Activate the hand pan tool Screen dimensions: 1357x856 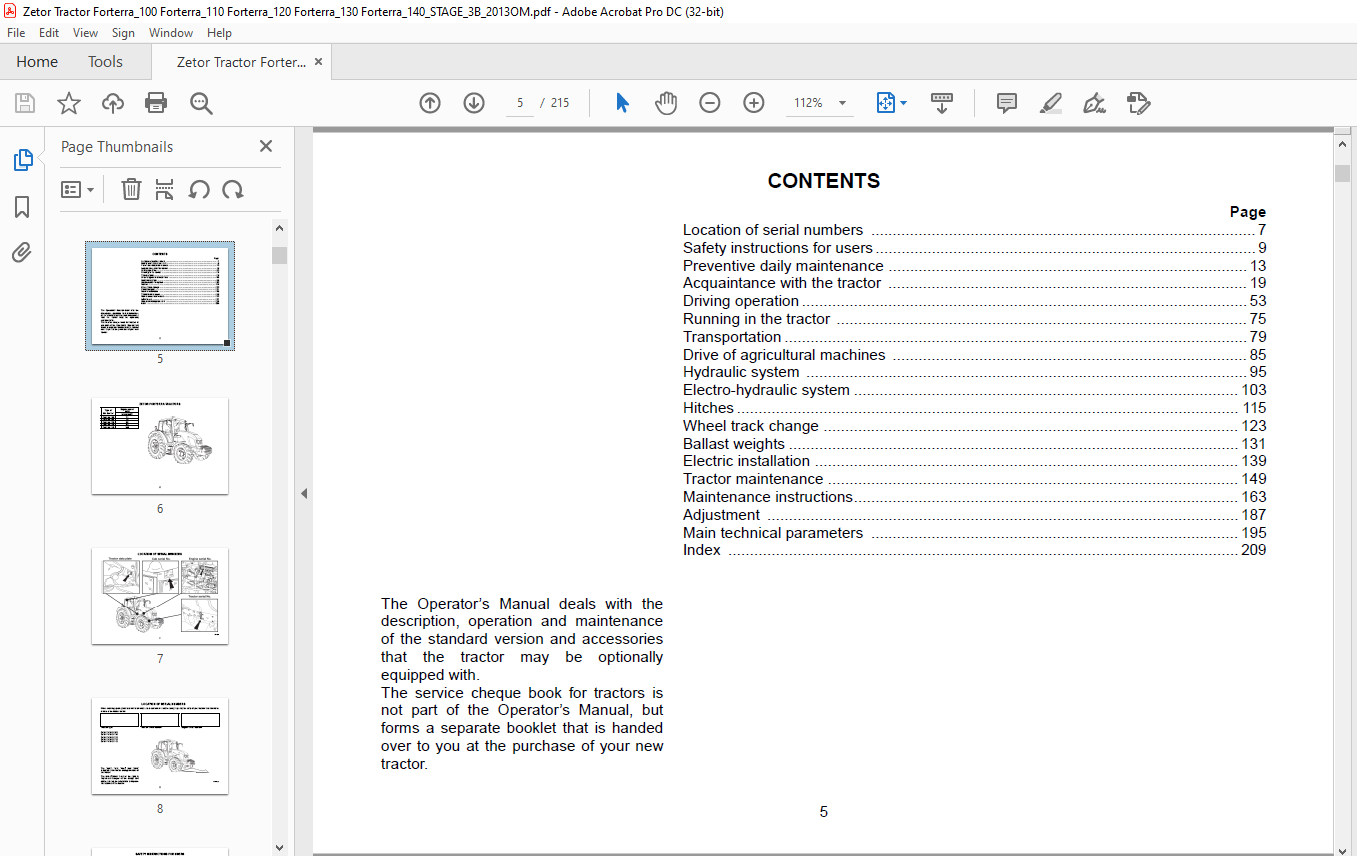tap(666, 103)
